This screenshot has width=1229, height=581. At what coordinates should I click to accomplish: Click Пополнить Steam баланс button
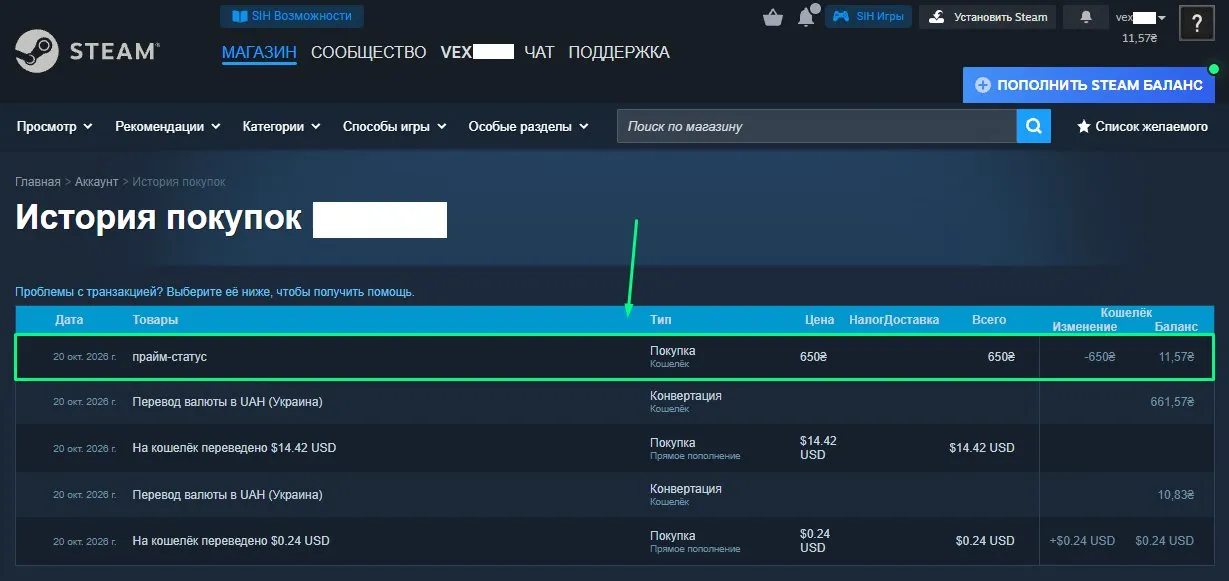point(1089,85)
